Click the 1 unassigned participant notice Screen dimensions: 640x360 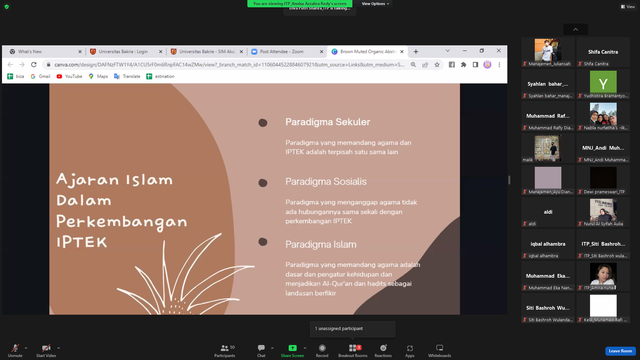point(352,329)
